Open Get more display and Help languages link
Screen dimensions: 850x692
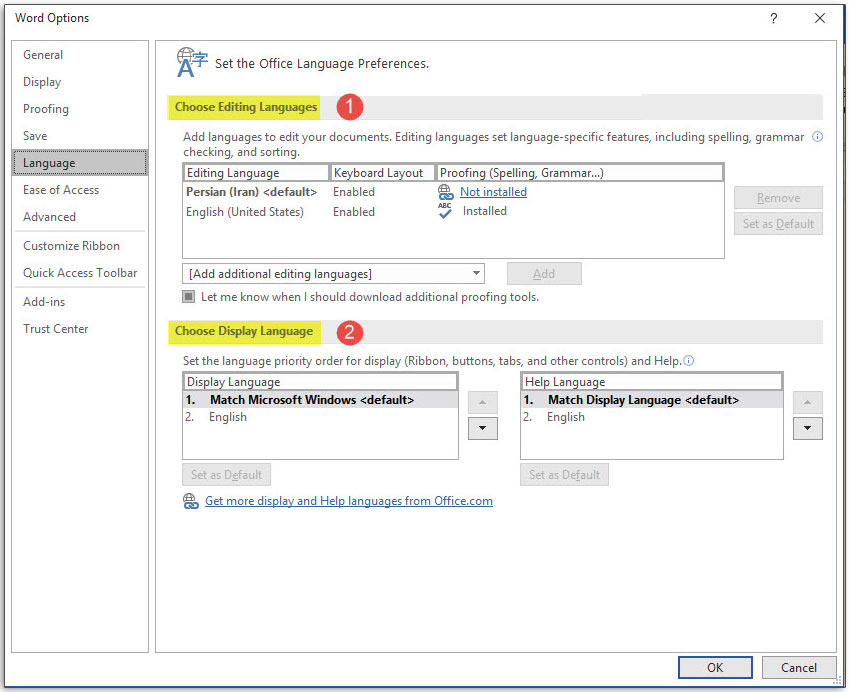click(x=349, y=501)
